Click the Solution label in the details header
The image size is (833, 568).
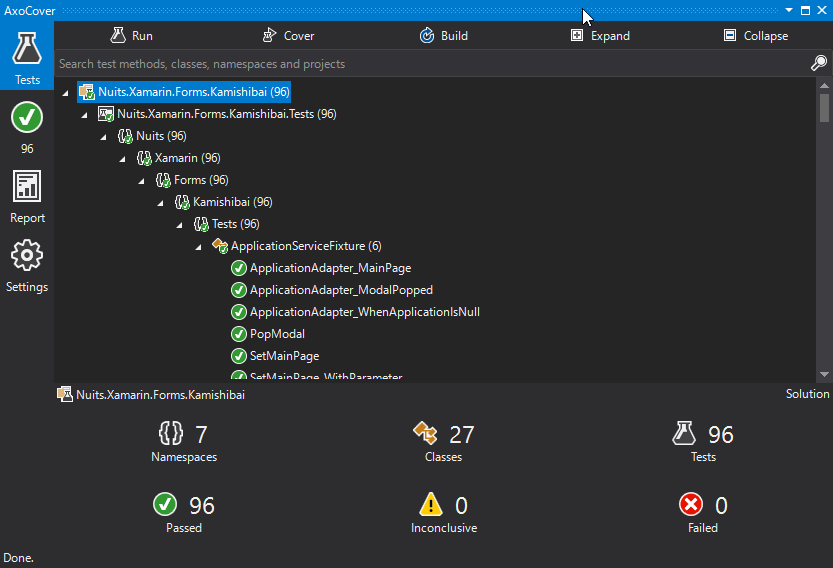coord(807,394)
